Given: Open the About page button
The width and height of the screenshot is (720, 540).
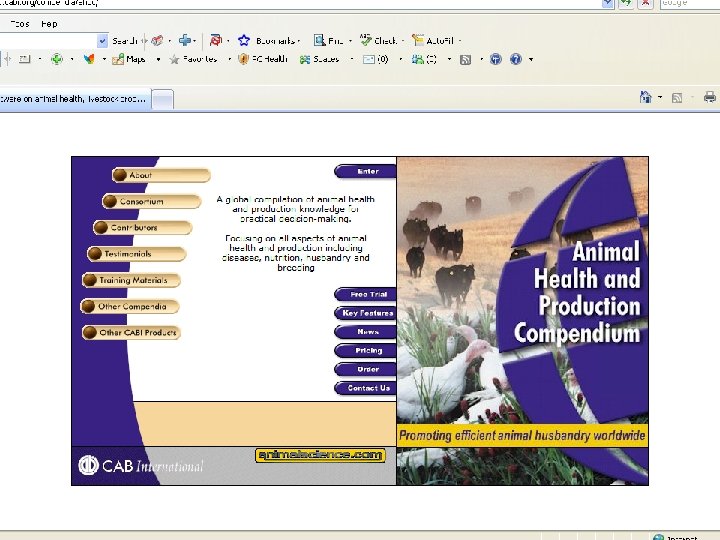Looking at the screenshot, I should tap(161, 175).
